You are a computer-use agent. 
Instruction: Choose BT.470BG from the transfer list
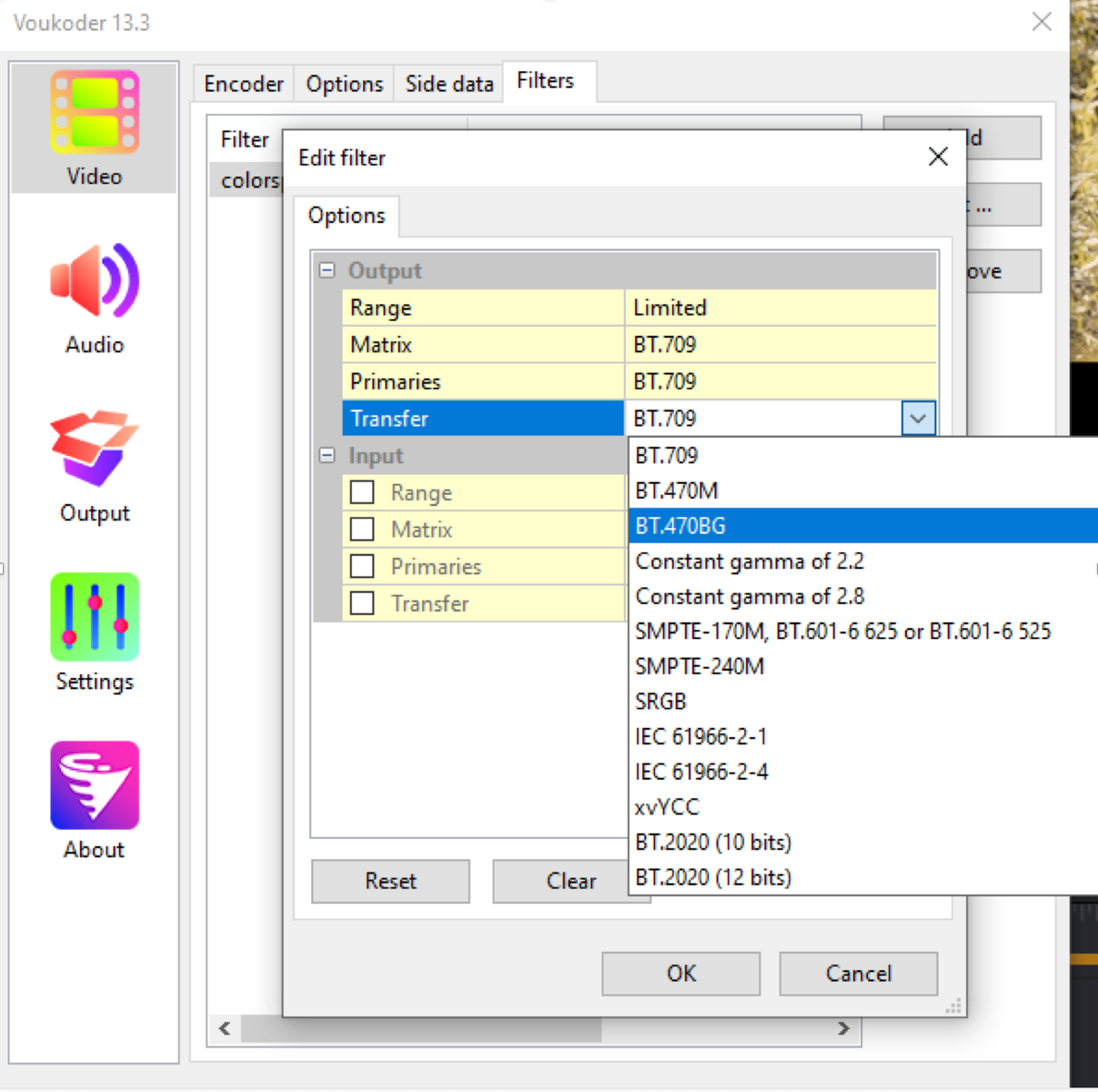pos(680,526)
